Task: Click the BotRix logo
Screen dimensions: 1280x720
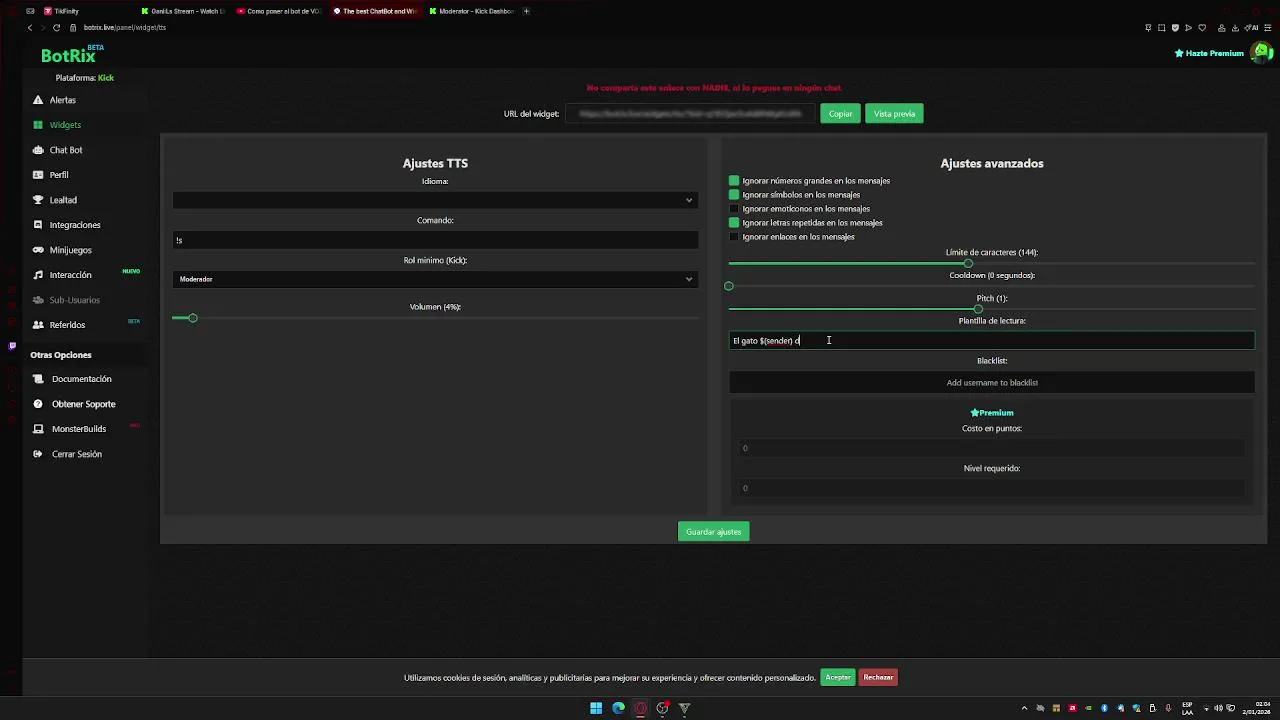Action: [x=68, y=56]
